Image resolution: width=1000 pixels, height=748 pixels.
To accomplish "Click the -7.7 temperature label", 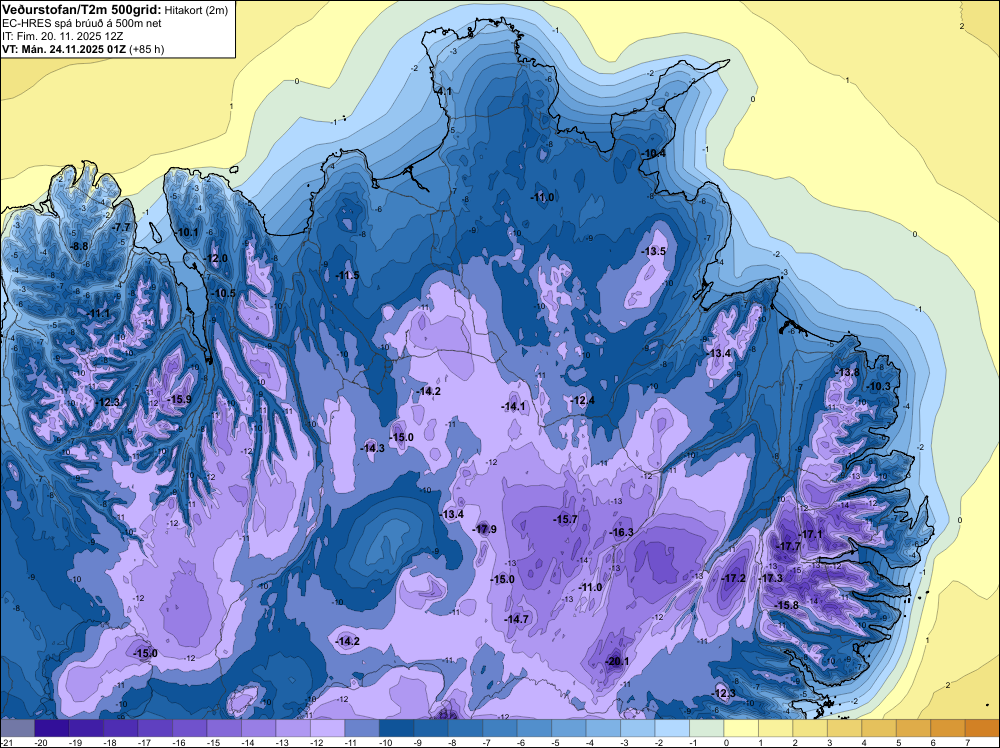I will 121,227.
